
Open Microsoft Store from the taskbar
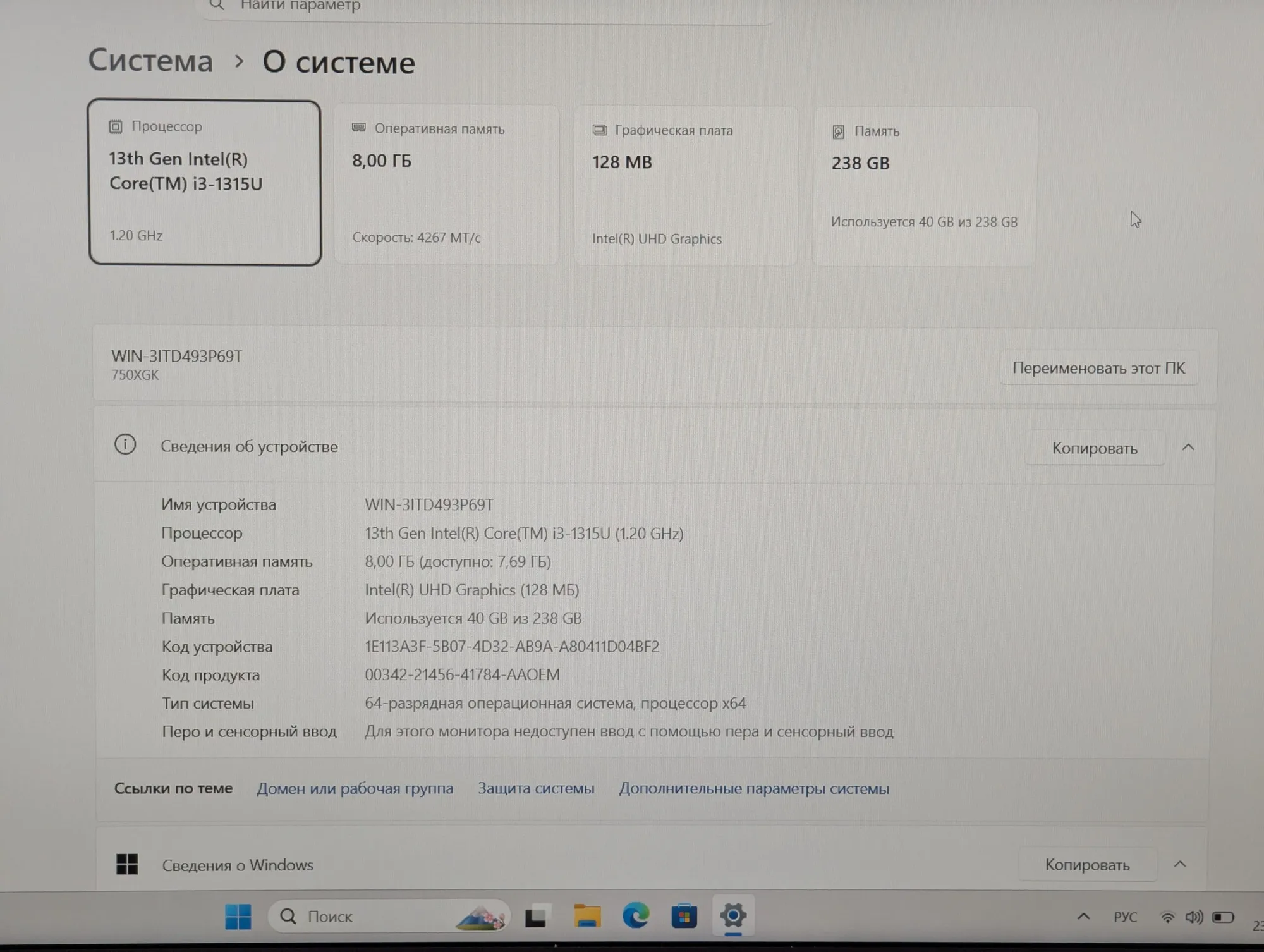pyautogui.click(x=684, y=915)
